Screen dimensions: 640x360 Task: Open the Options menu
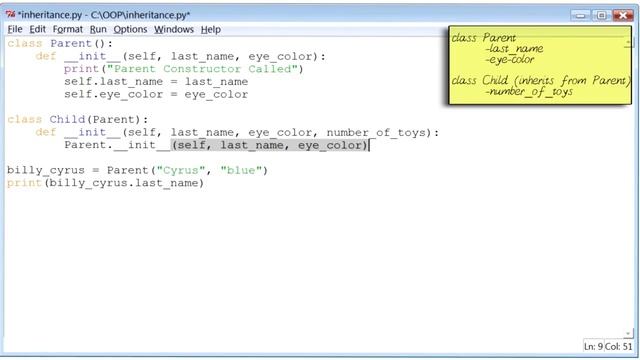click(130, 29)
